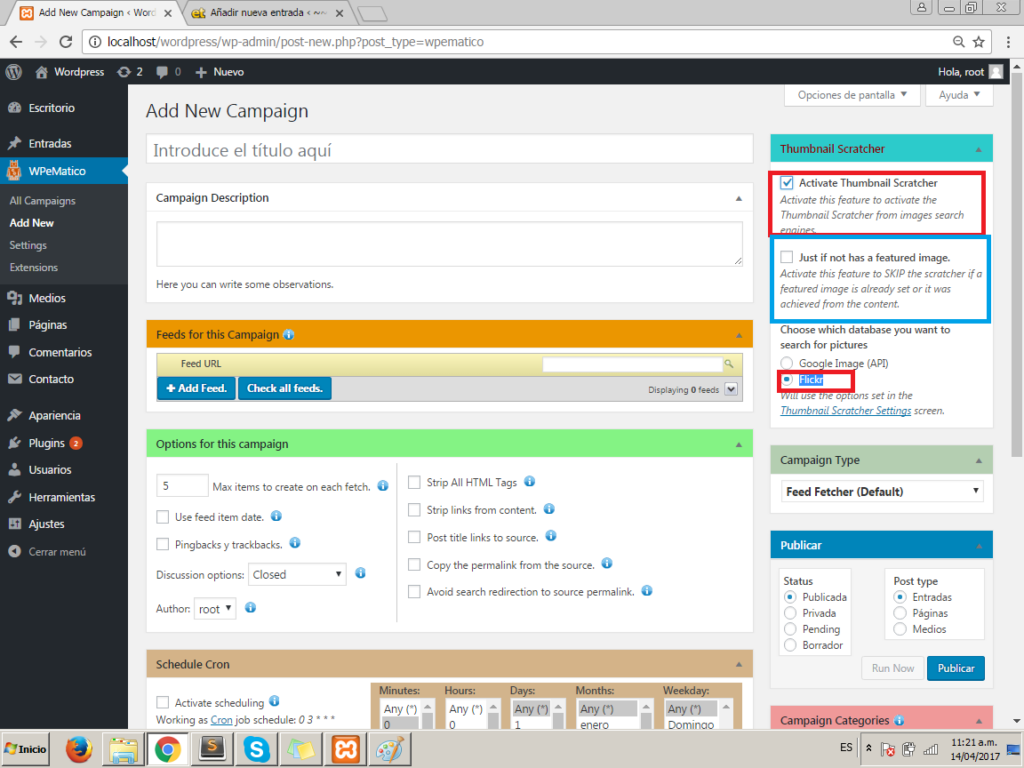1024x768 pixels.
Task: Select the Flickr radio option
Action: (787, 379)
